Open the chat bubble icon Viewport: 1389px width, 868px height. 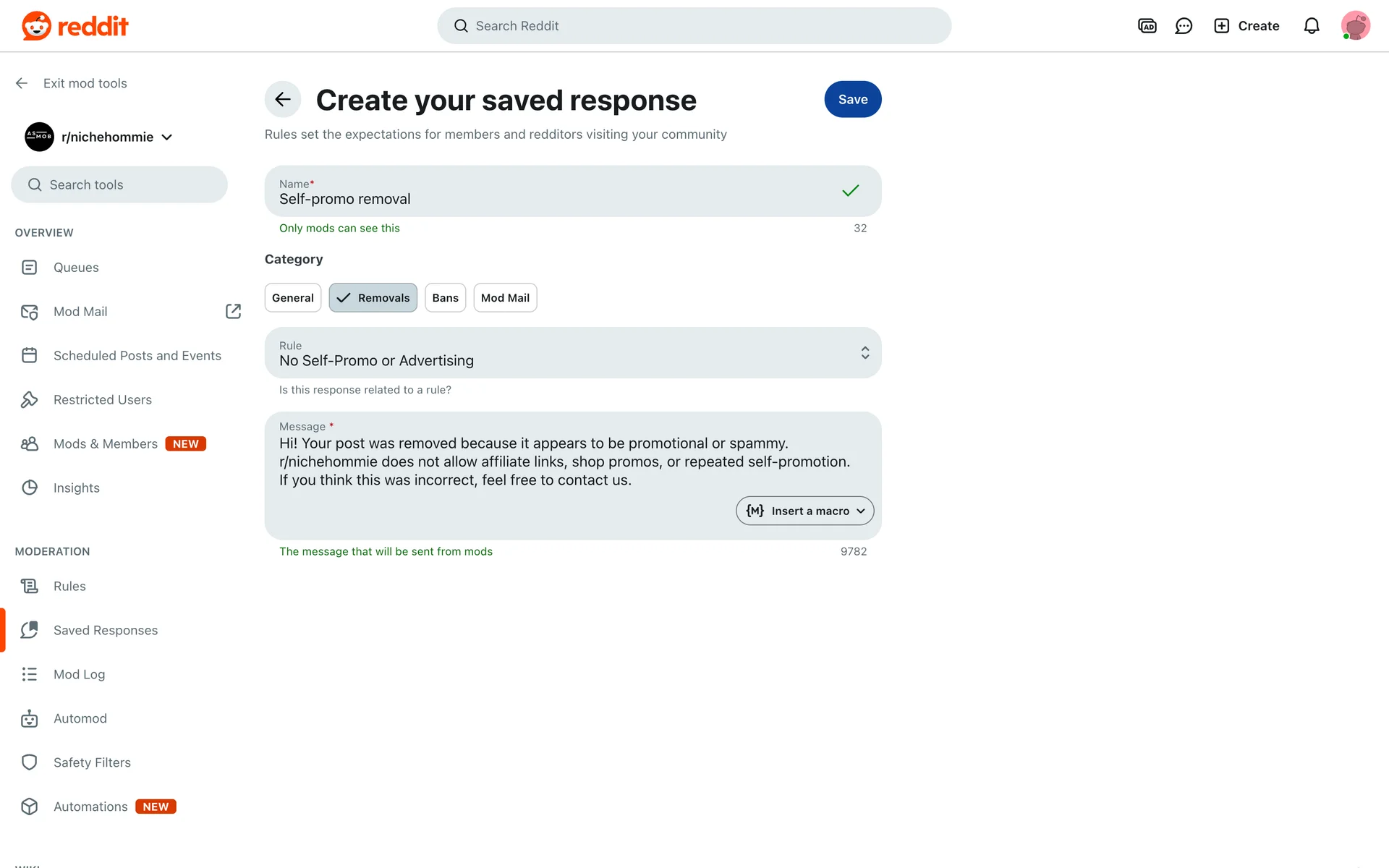pyautogui.click(x=1184, y=26)
